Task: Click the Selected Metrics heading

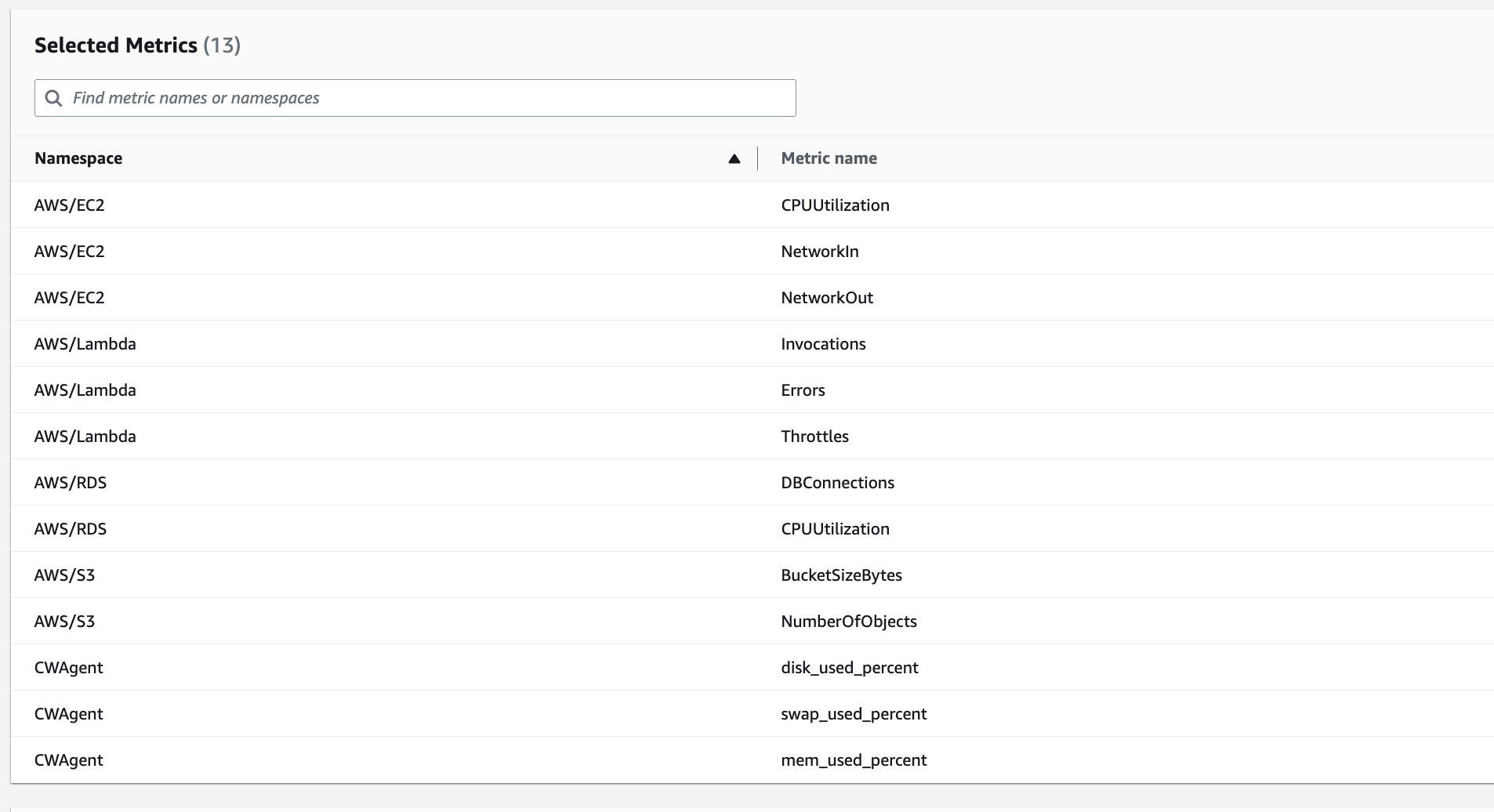Action: [x=116, y=45]
